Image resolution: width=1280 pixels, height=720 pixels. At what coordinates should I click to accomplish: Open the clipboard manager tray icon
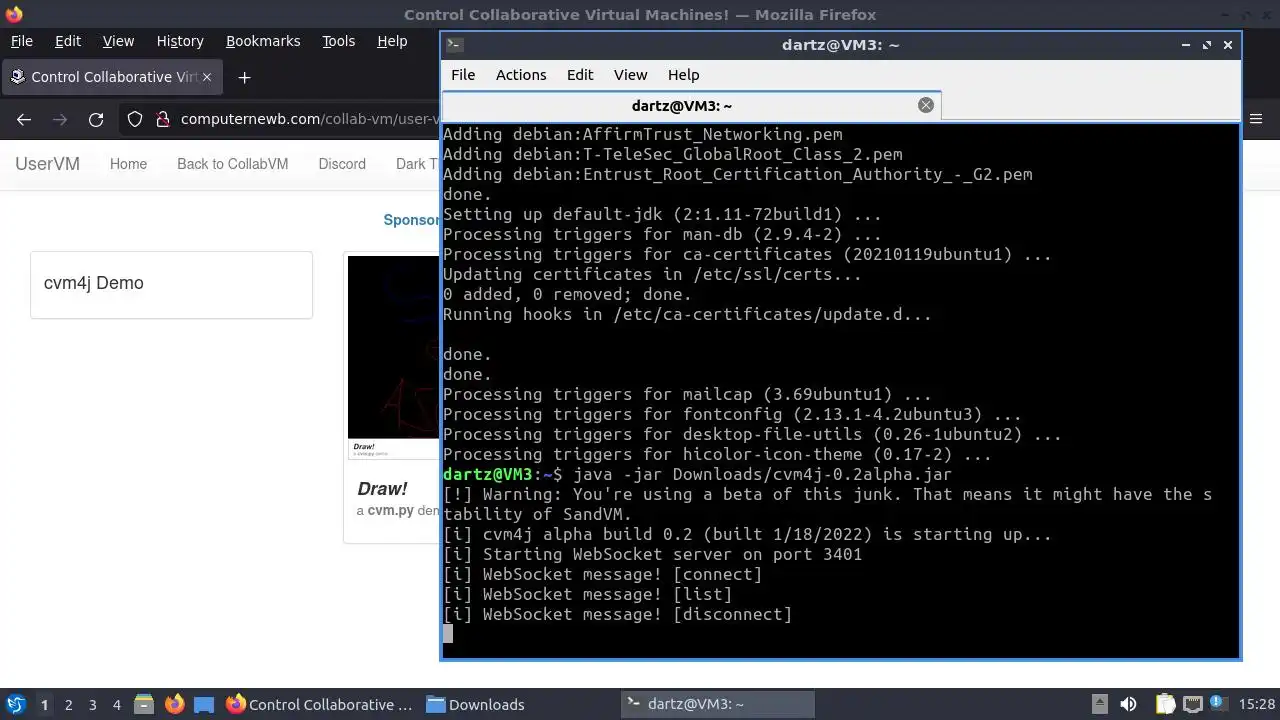1164,704
